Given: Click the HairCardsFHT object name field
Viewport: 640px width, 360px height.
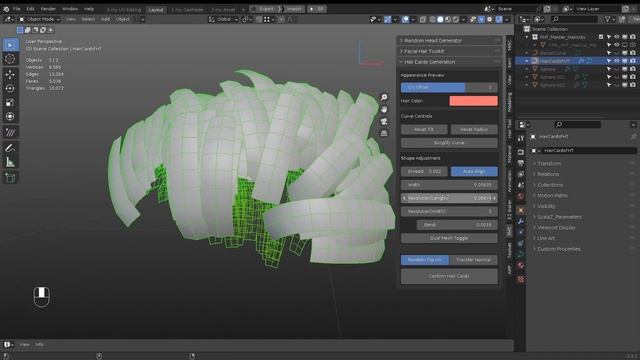Looking at the screenshot, I should [x=589, y=151].
